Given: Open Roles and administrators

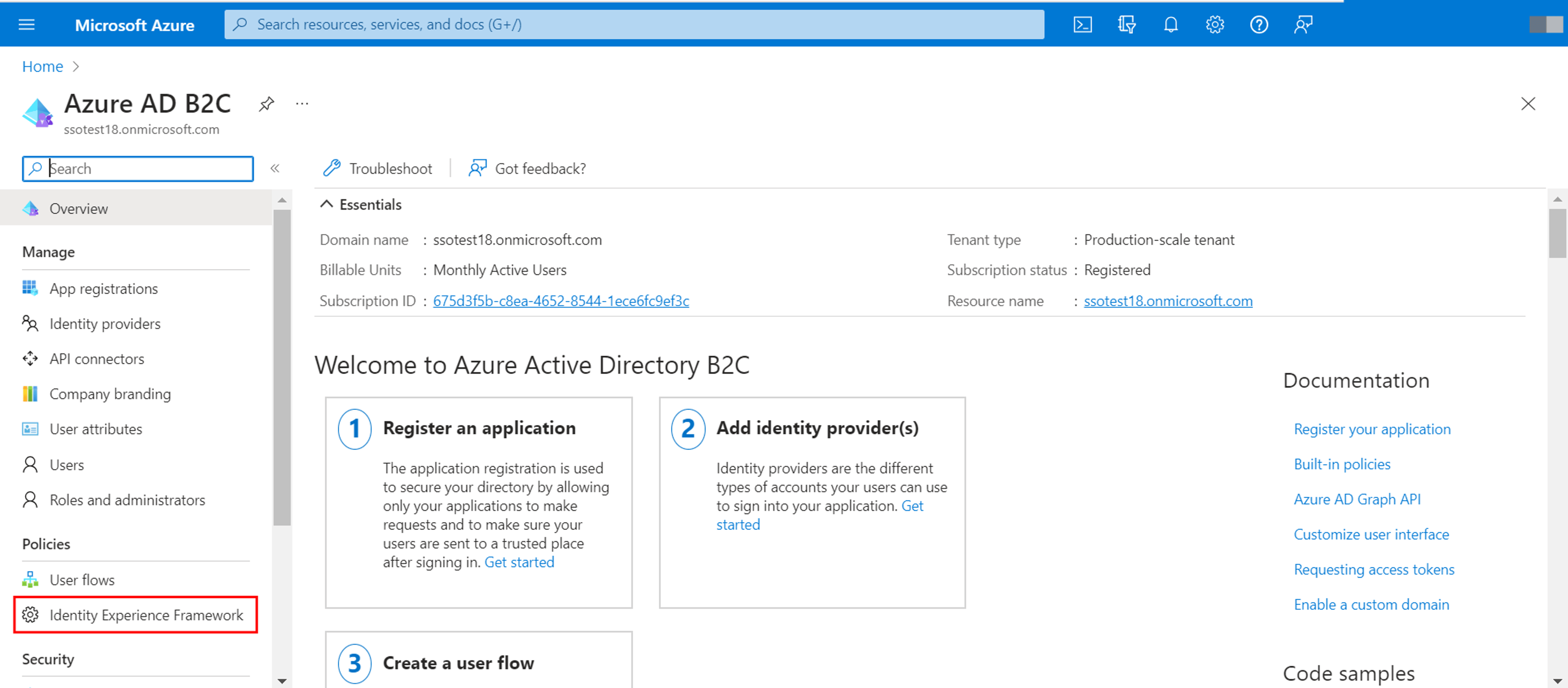Looking at the screenshot, I should pyautogui.click(x=127, y=500).
